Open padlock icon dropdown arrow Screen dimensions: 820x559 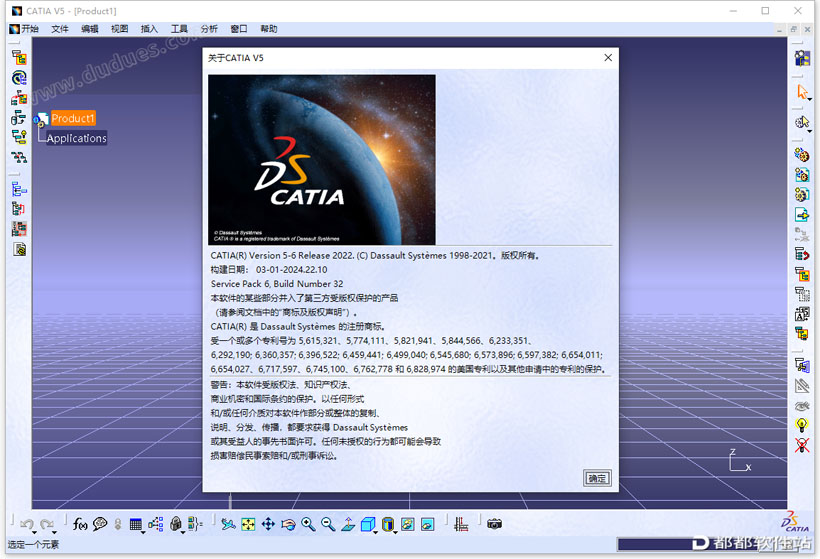coord(183,532)
